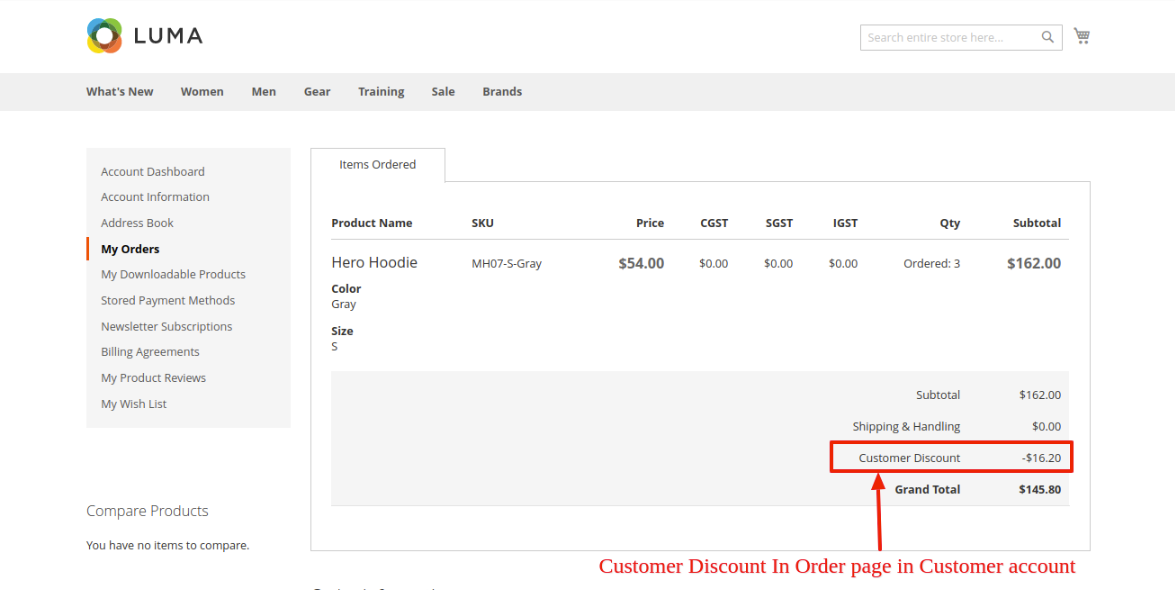This screenshot has width=1175, height=590.
Task: Open the Brands menu item
Action: (x=502, y=92)
